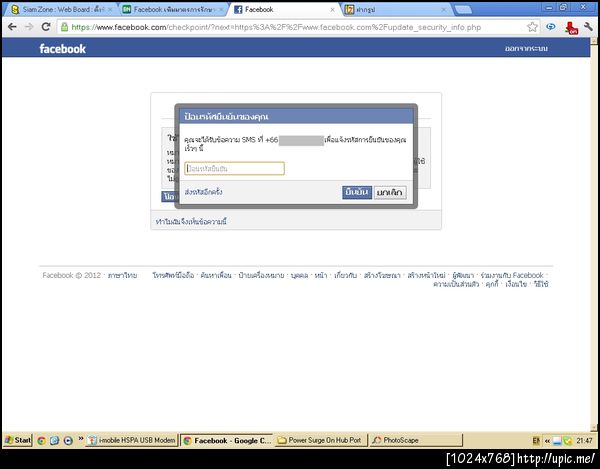Click the careers at Facebook footer link
The height and width of the screenshot is (469, 600).
(512, 275)
